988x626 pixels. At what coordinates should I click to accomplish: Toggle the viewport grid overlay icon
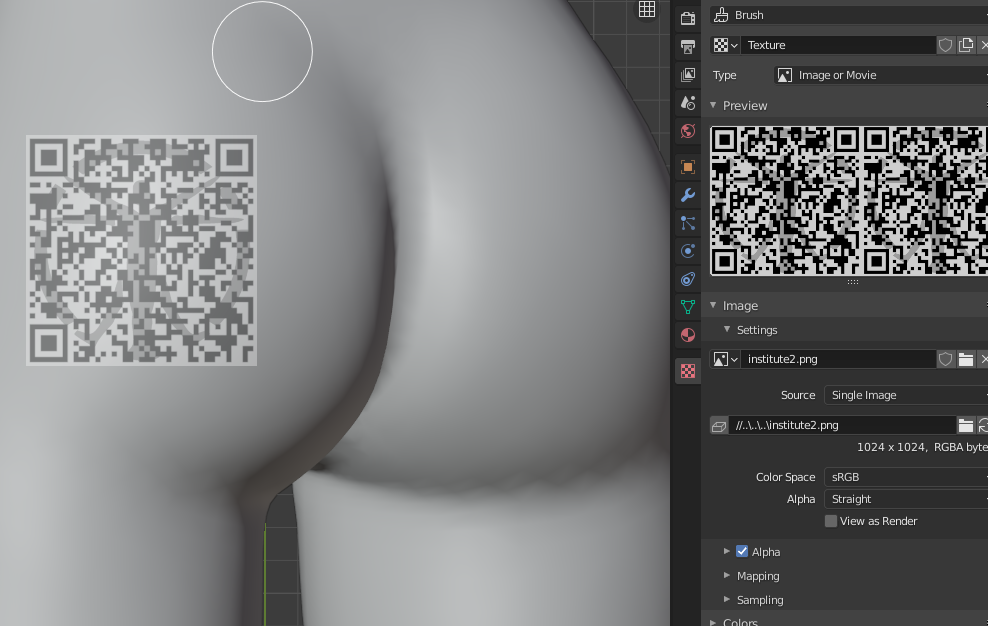point(646,9)
